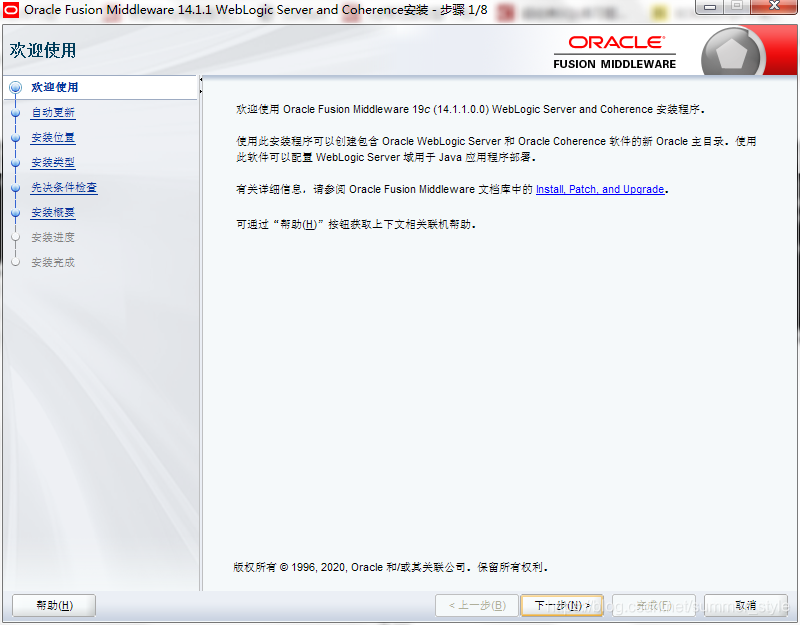Click the 安装完成 step label
This screenshot has width=800, height=625.
click(53, 262)
